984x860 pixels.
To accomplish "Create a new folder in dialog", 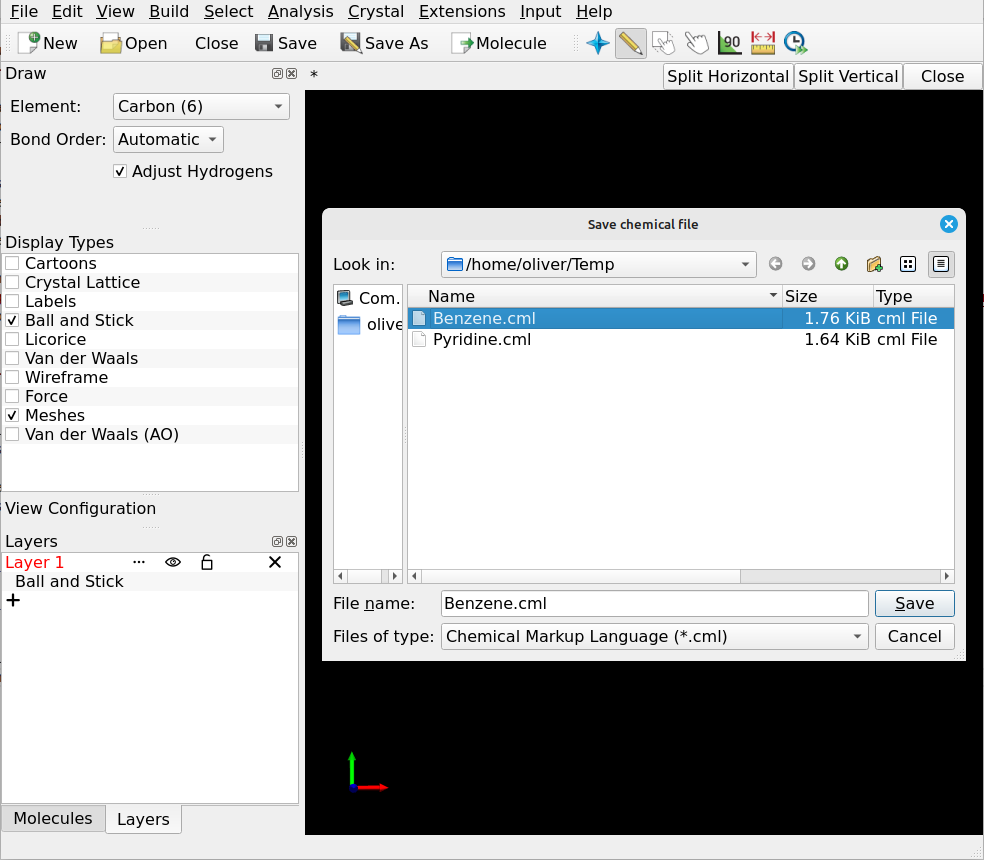I will [874, 264].
